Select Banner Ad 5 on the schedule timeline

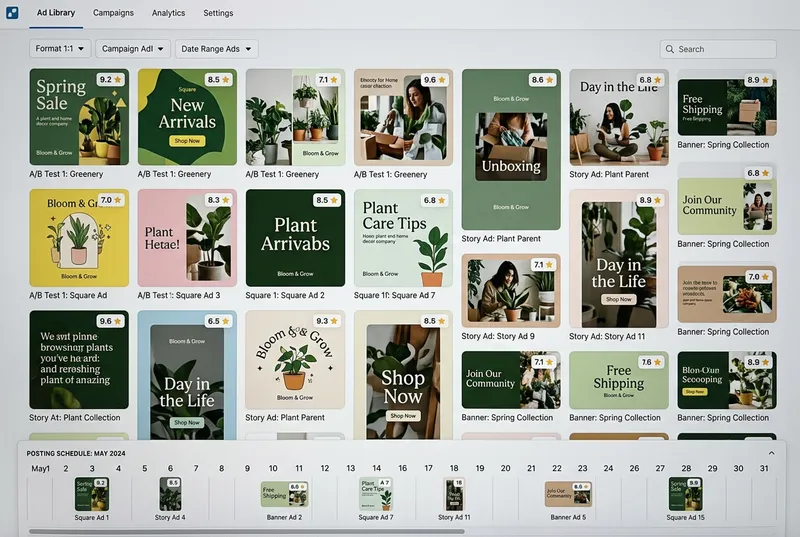click(x=567, y=494)
